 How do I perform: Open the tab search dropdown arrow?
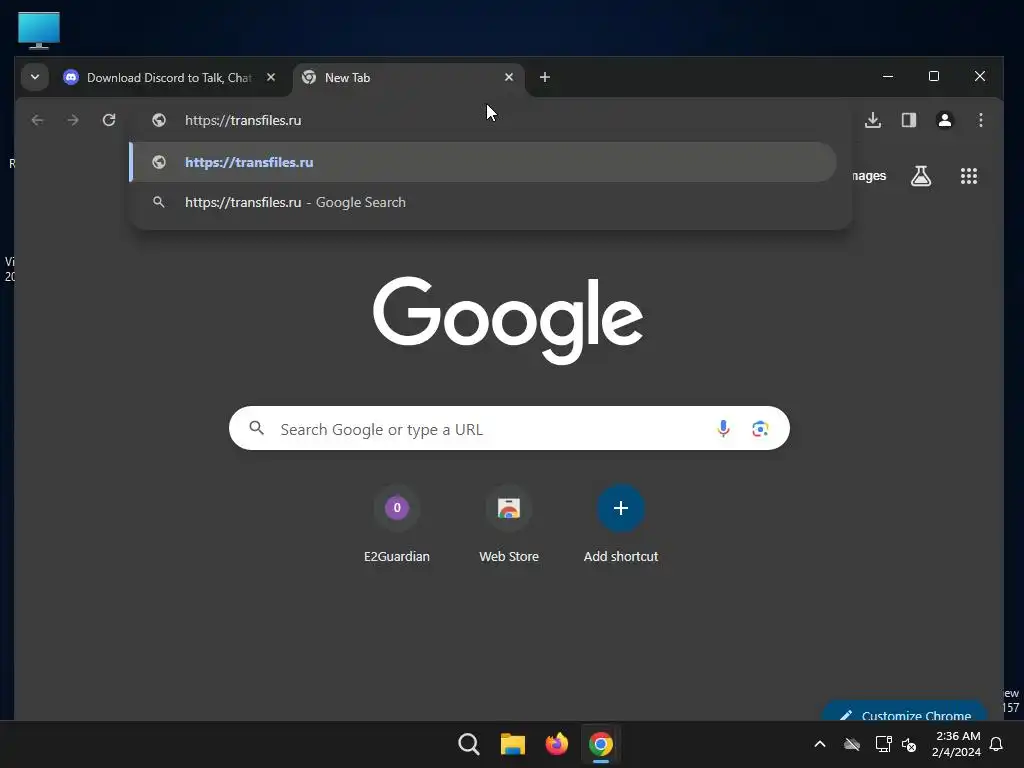point(35,77)
